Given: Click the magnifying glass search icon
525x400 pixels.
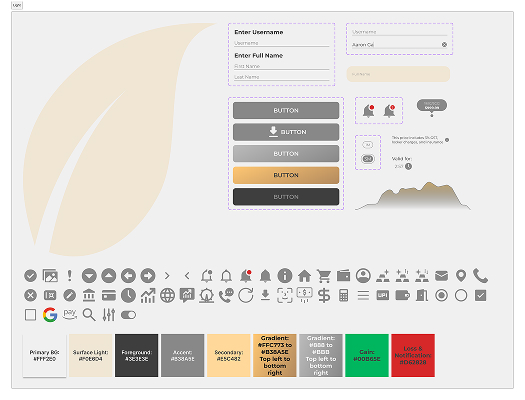Looking at the screenshot, I should click(89, 315).
